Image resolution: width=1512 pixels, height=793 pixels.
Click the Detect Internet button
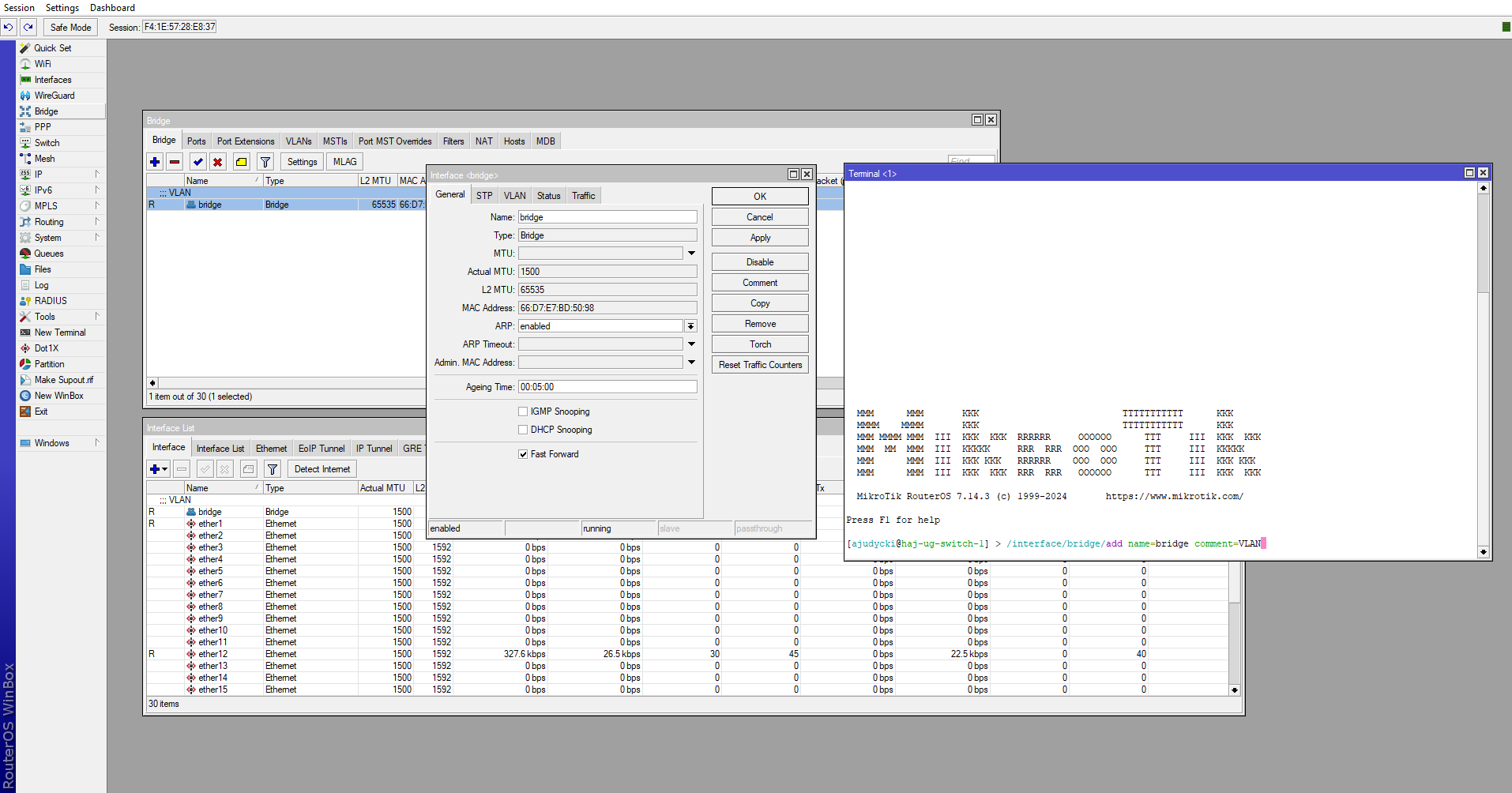coord(322,469)
